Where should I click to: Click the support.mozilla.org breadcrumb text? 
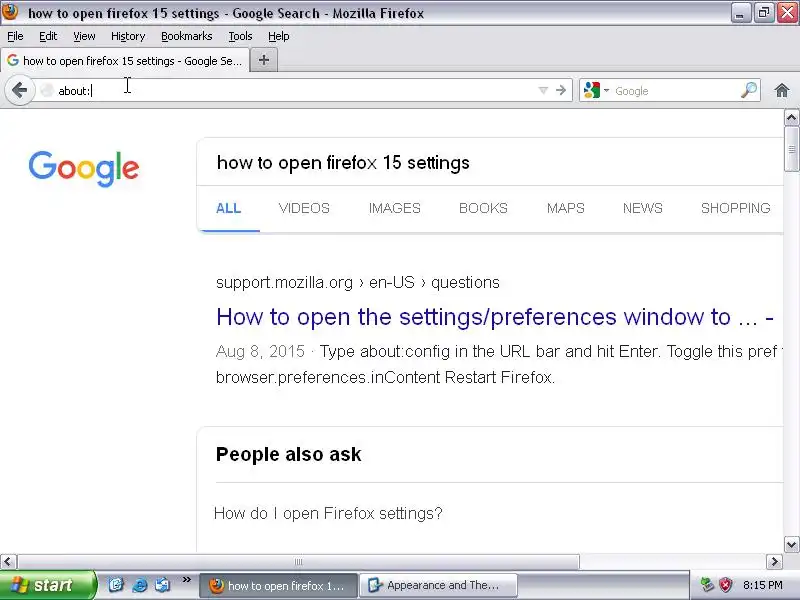[358, 282]
